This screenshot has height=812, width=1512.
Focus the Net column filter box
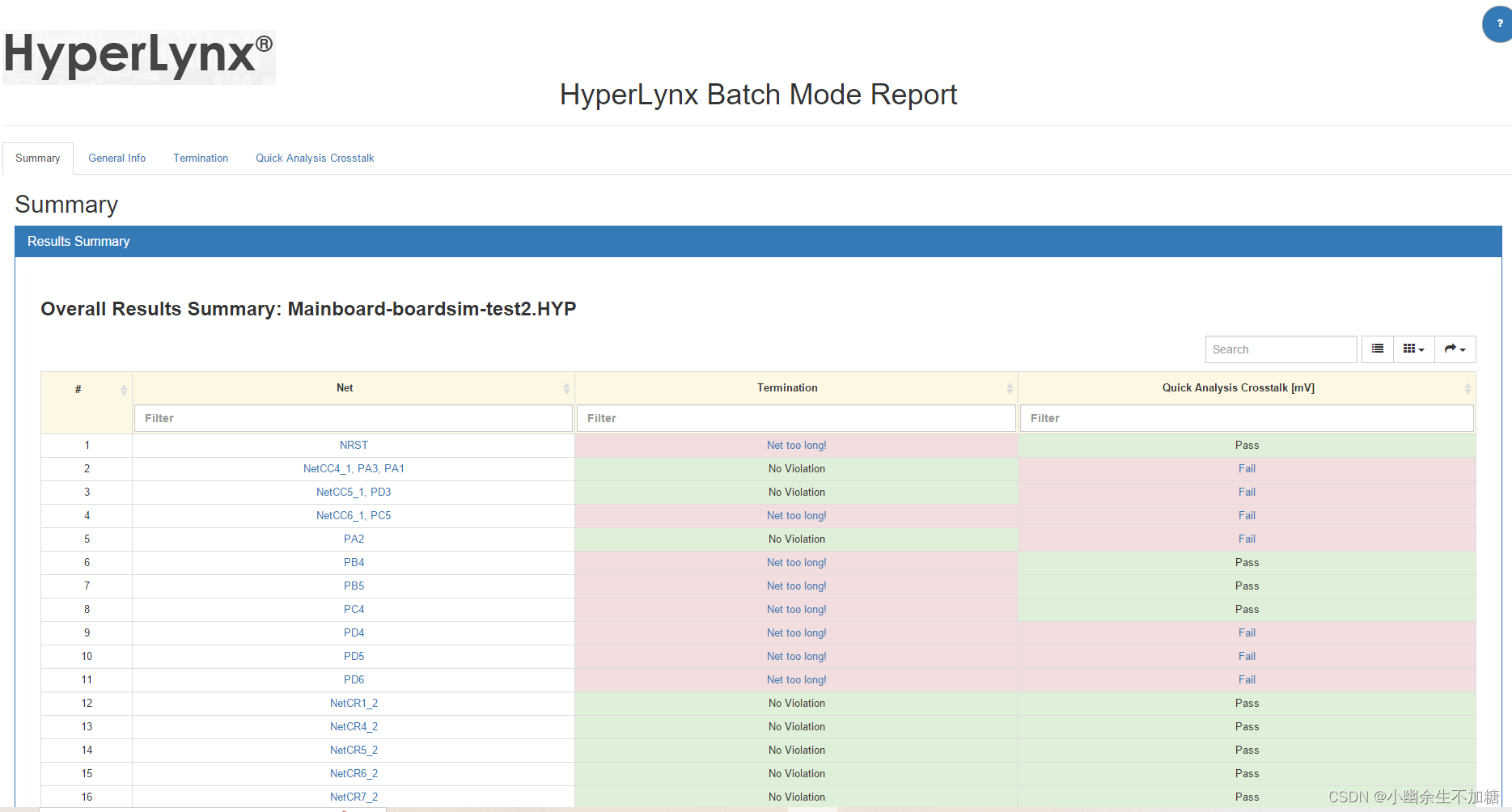(354, 418)
